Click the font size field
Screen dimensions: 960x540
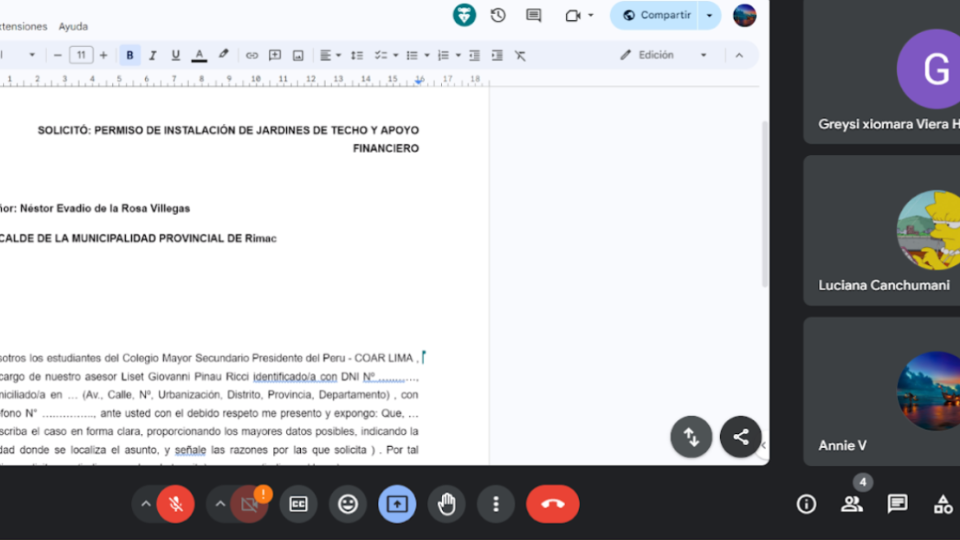point(81,55)
